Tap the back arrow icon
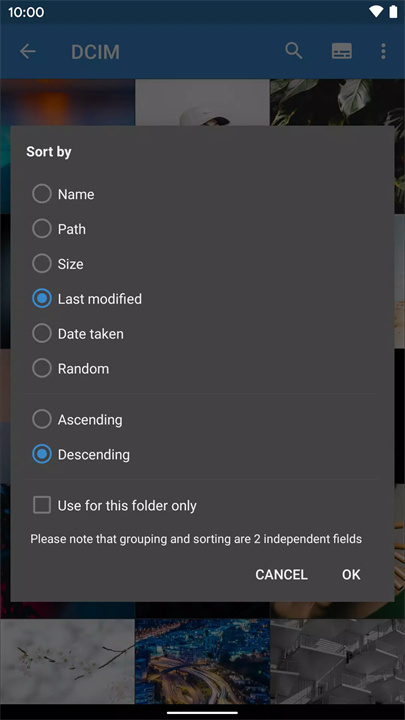 tap(28, 51)
